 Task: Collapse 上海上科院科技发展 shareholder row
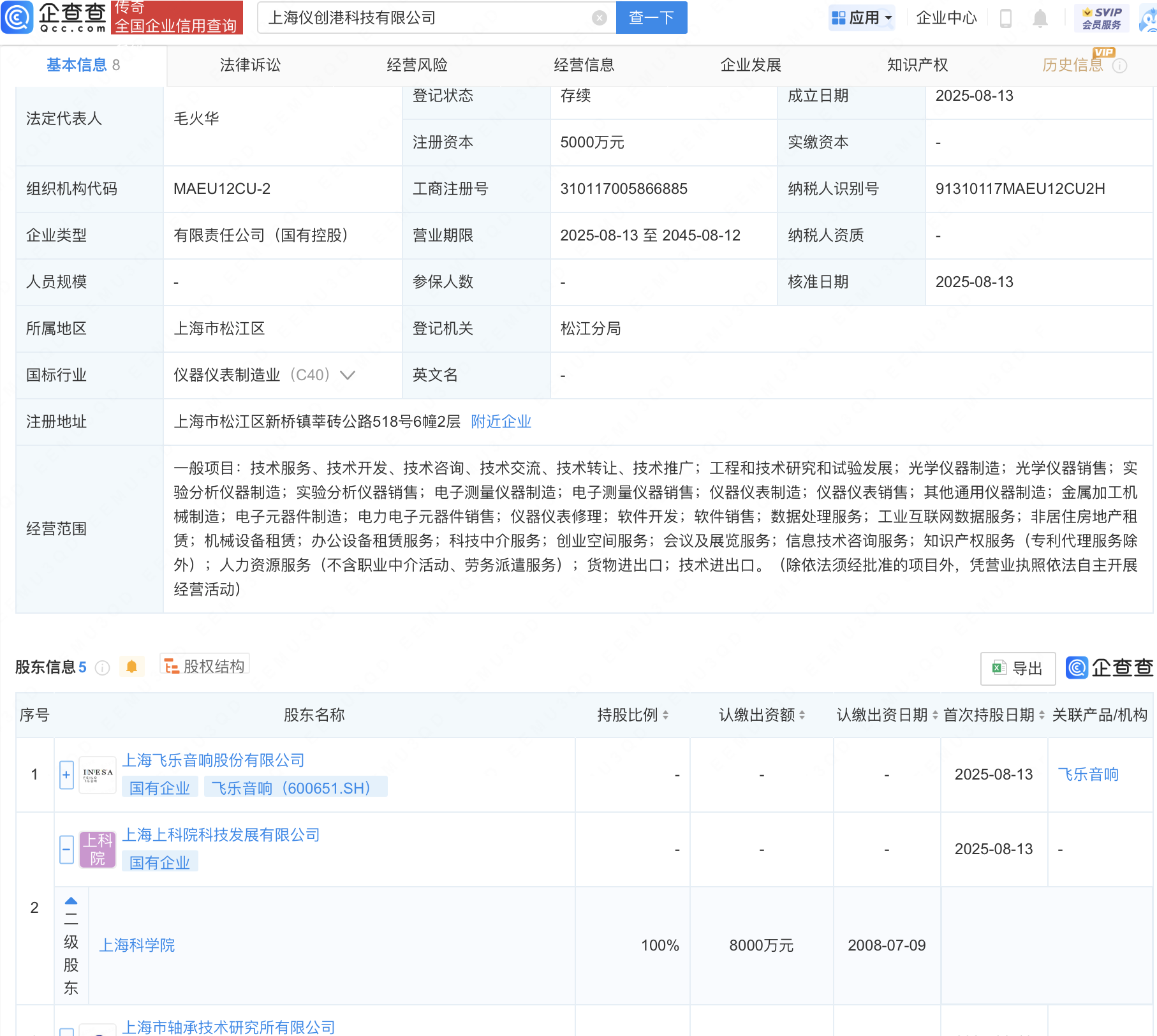click(x=66, y=849)
